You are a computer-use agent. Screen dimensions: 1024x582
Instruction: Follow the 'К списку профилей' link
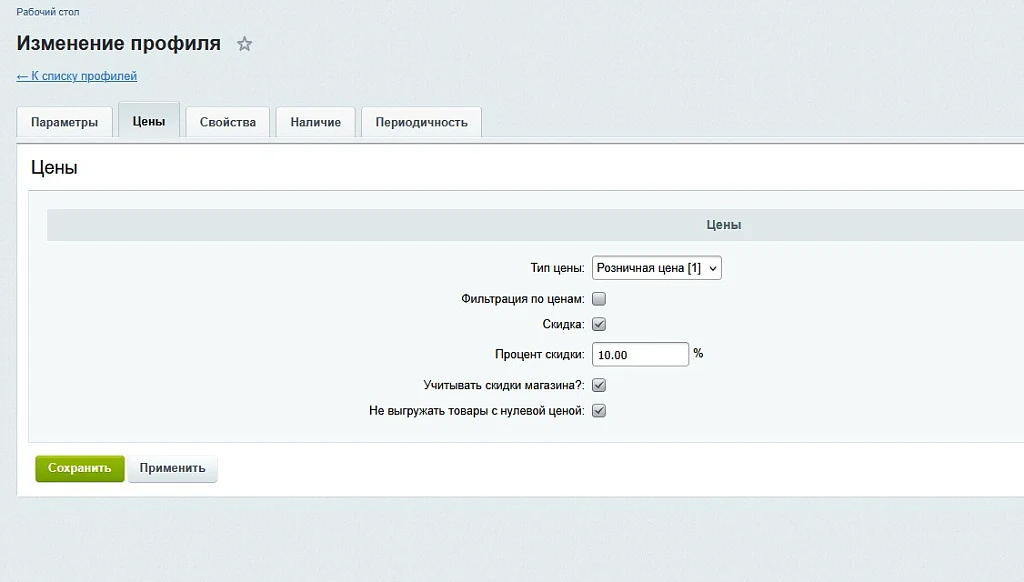click(76, 76)
